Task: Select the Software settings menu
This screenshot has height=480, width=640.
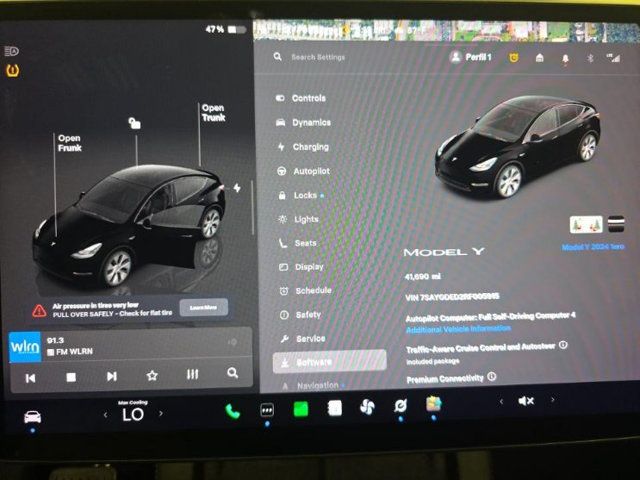Action: pyautogui.click(x=329, y=362)
